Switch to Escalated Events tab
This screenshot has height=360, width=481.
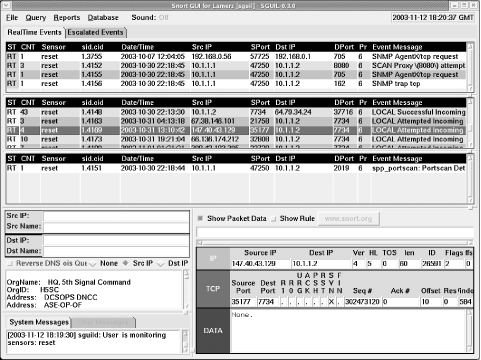coord(96,32)
